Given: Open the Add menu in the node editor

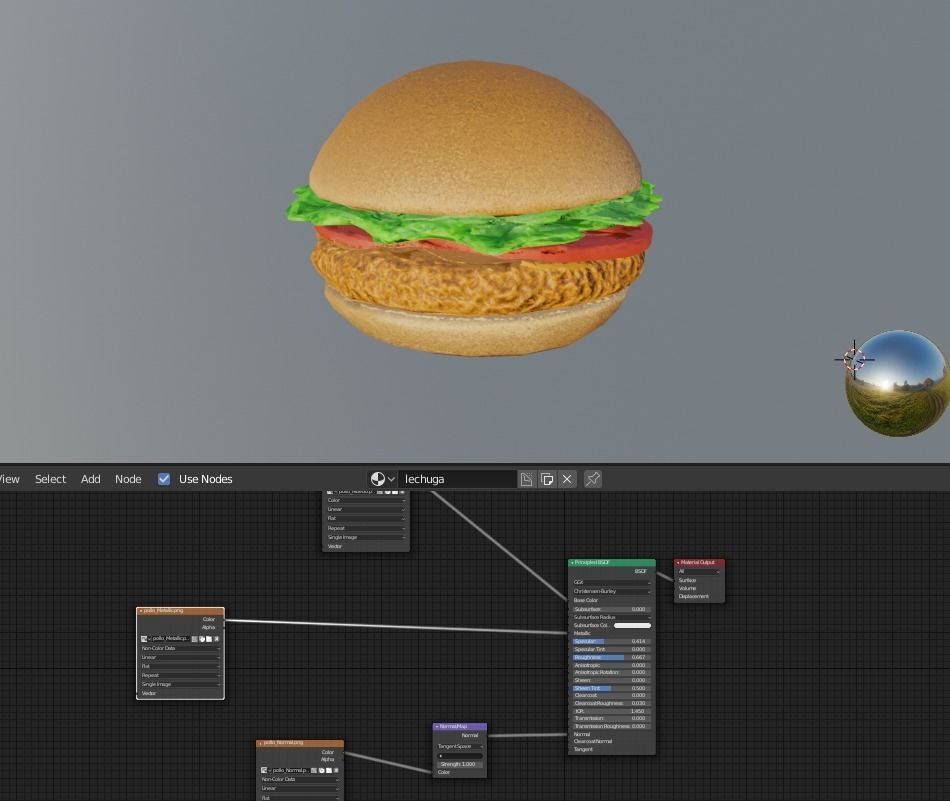Looking at the screenshot, I should [90, 479].
